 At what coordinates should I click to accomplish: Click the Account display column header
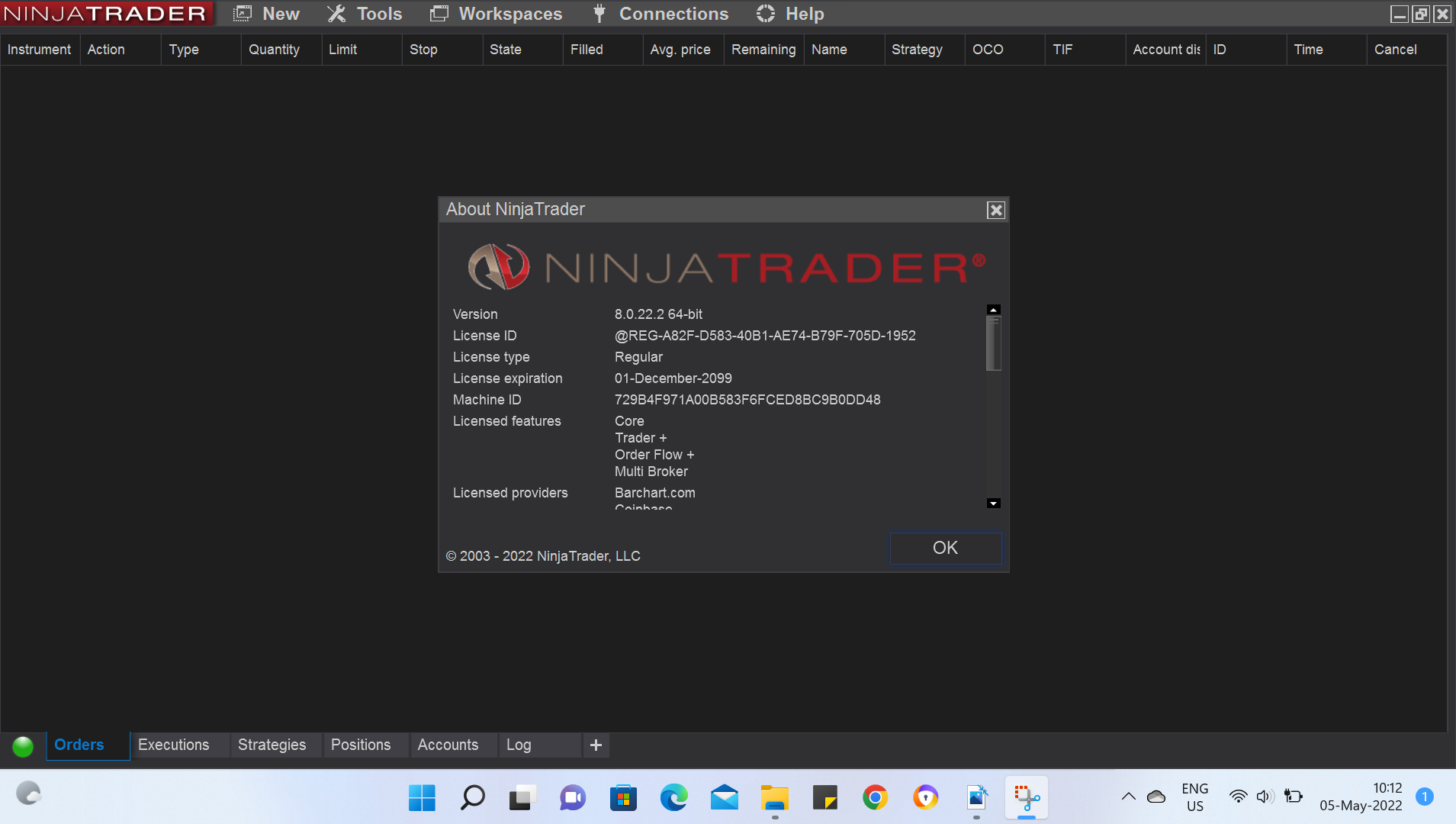(x=1166, y=50)
